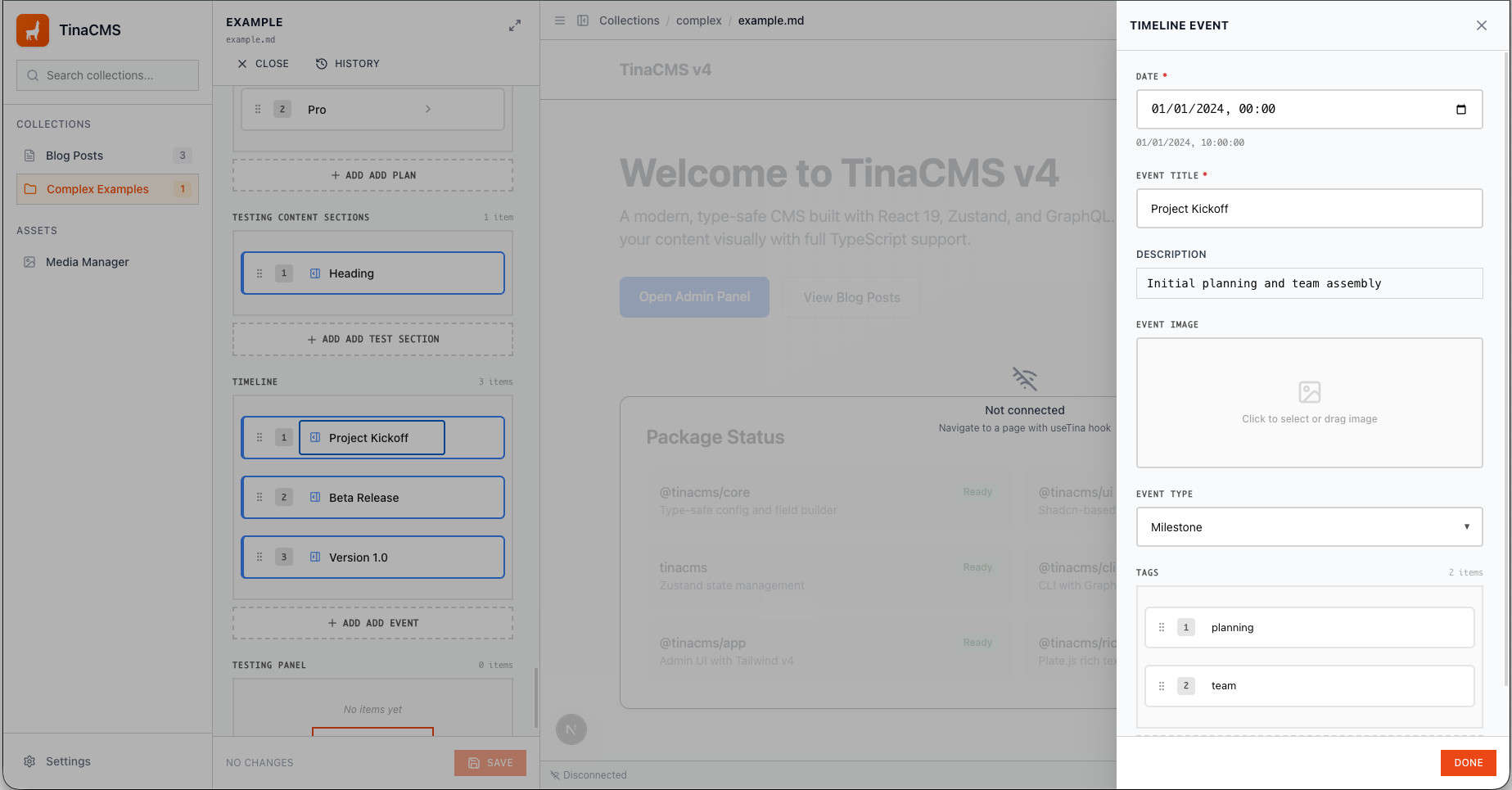
Task: Click the Date input field
Action: click(1310, 110)
